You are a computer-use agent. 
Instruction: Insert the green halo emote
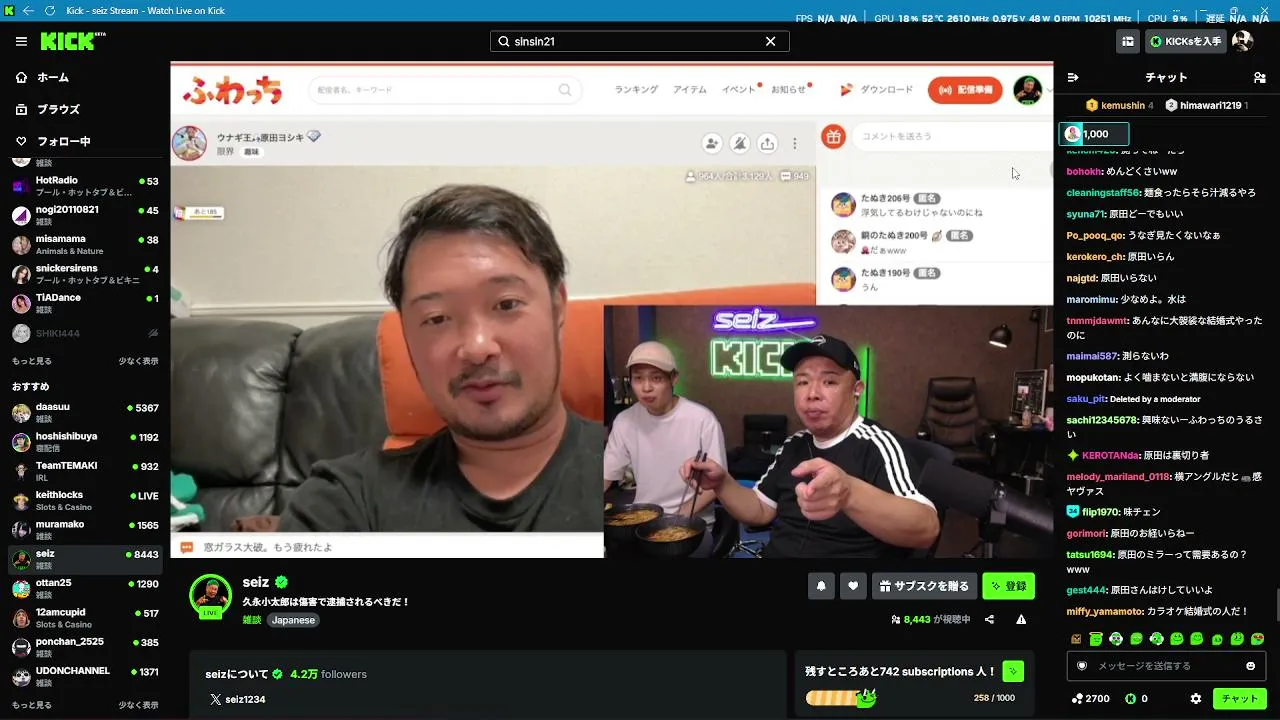coord(1096,639)
